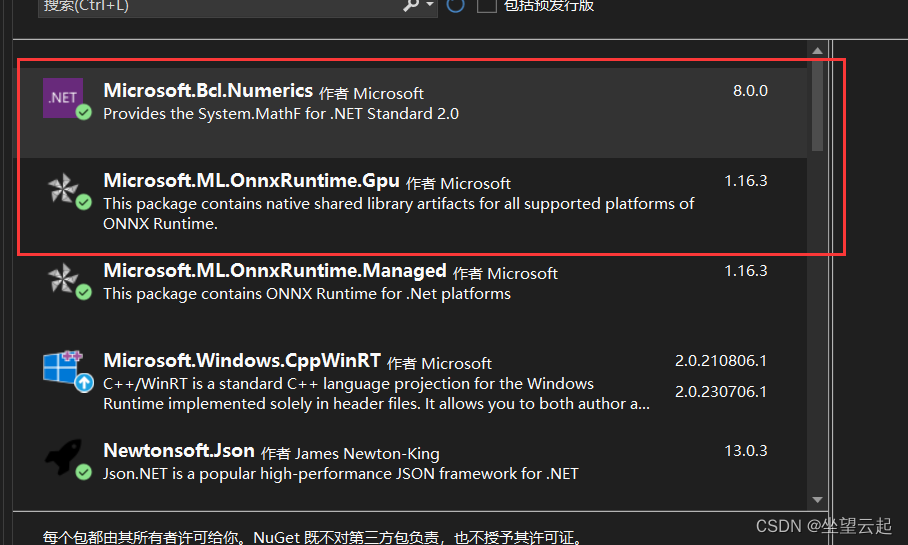Click version 1.16.3 of OnnxRuntime.Managed
Viewport: 908px width, 545px height.
coord(746,271)
